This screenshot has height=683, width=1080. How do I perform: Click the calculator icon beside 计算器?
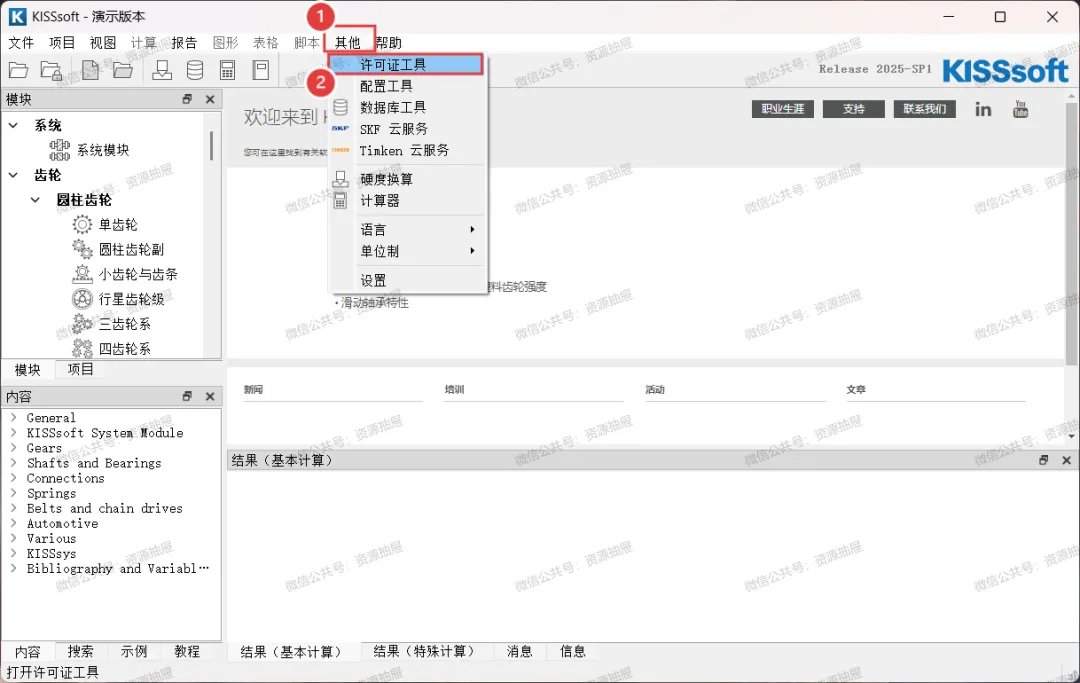(x=340, y=200)
